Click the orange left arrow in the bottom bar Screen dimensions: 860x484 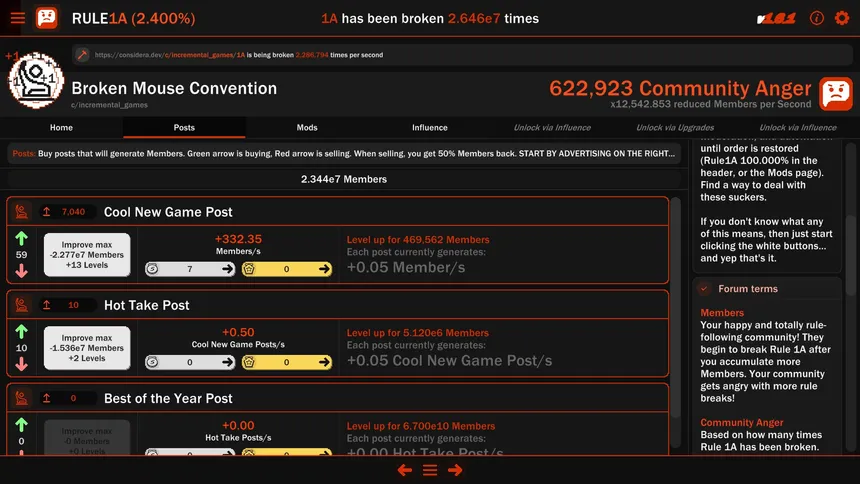coord(404,470)
